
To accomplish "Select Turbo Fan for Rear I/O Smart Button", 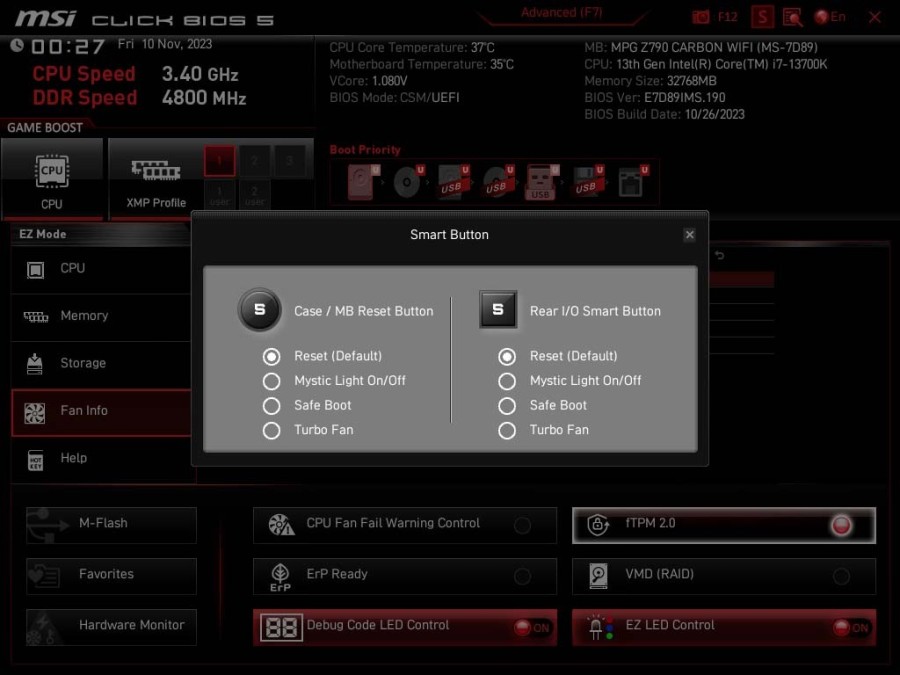I will coord(507,430).
